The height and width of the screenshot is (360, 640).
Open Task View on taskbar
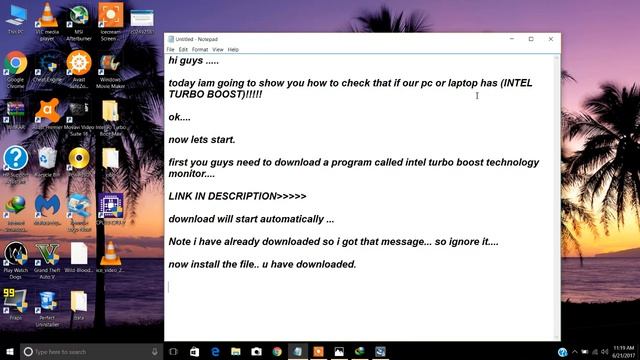click(x=173, y=351)
